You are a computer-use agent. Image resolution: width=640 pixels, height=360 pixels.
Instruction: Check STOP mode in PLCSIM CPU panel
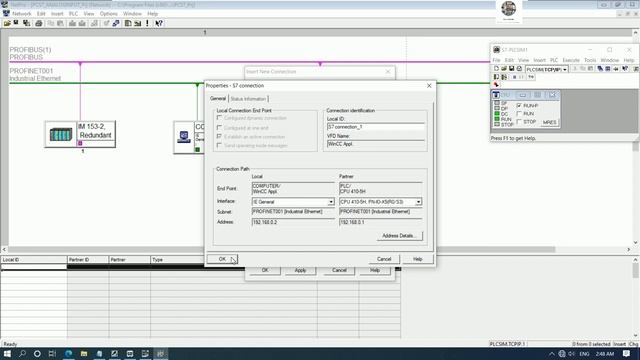tap(519, 122)
